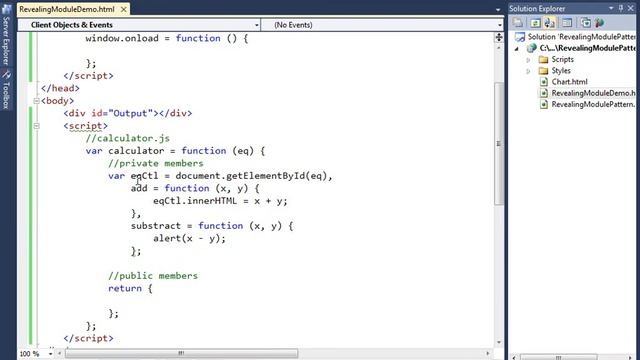This screenshot has width=640, height=360.
Task: Expand the Scripts folder tree arrow
Action: pyautogui.click(x=528, y=60)
